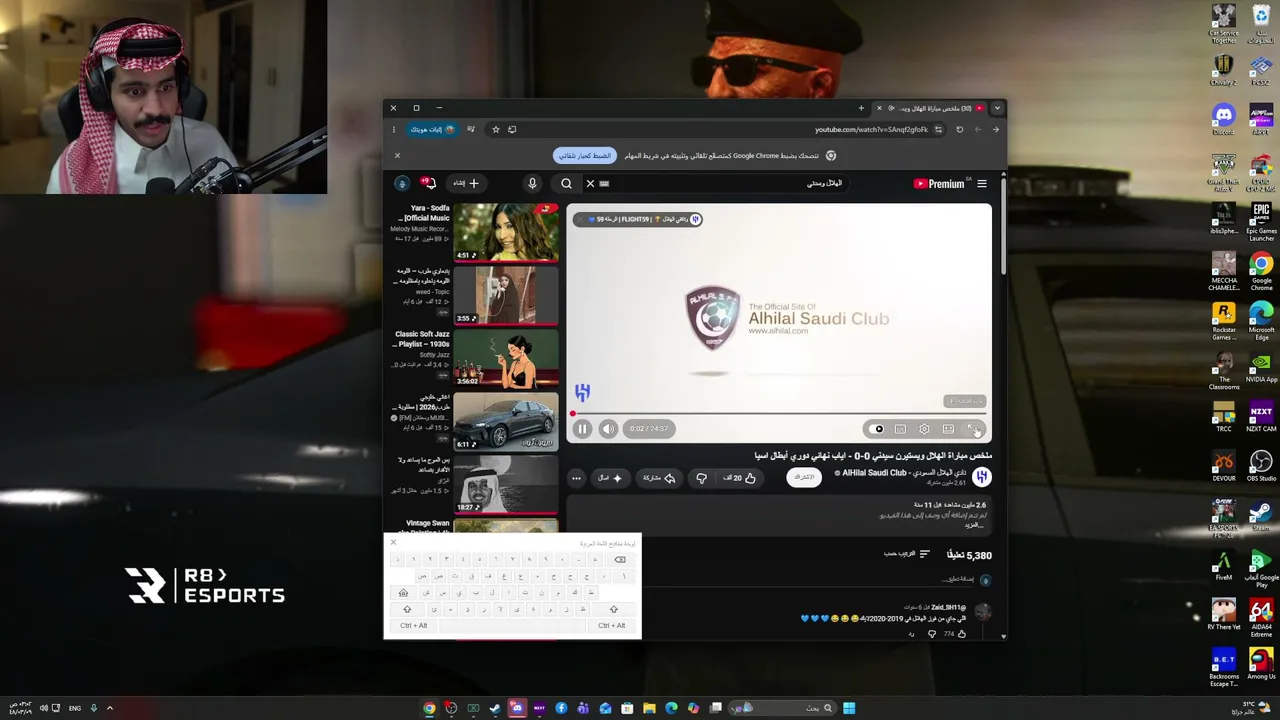
Task: Open the 'Classic Soft Jazz' video title
Action: click(x=422, y=339)
